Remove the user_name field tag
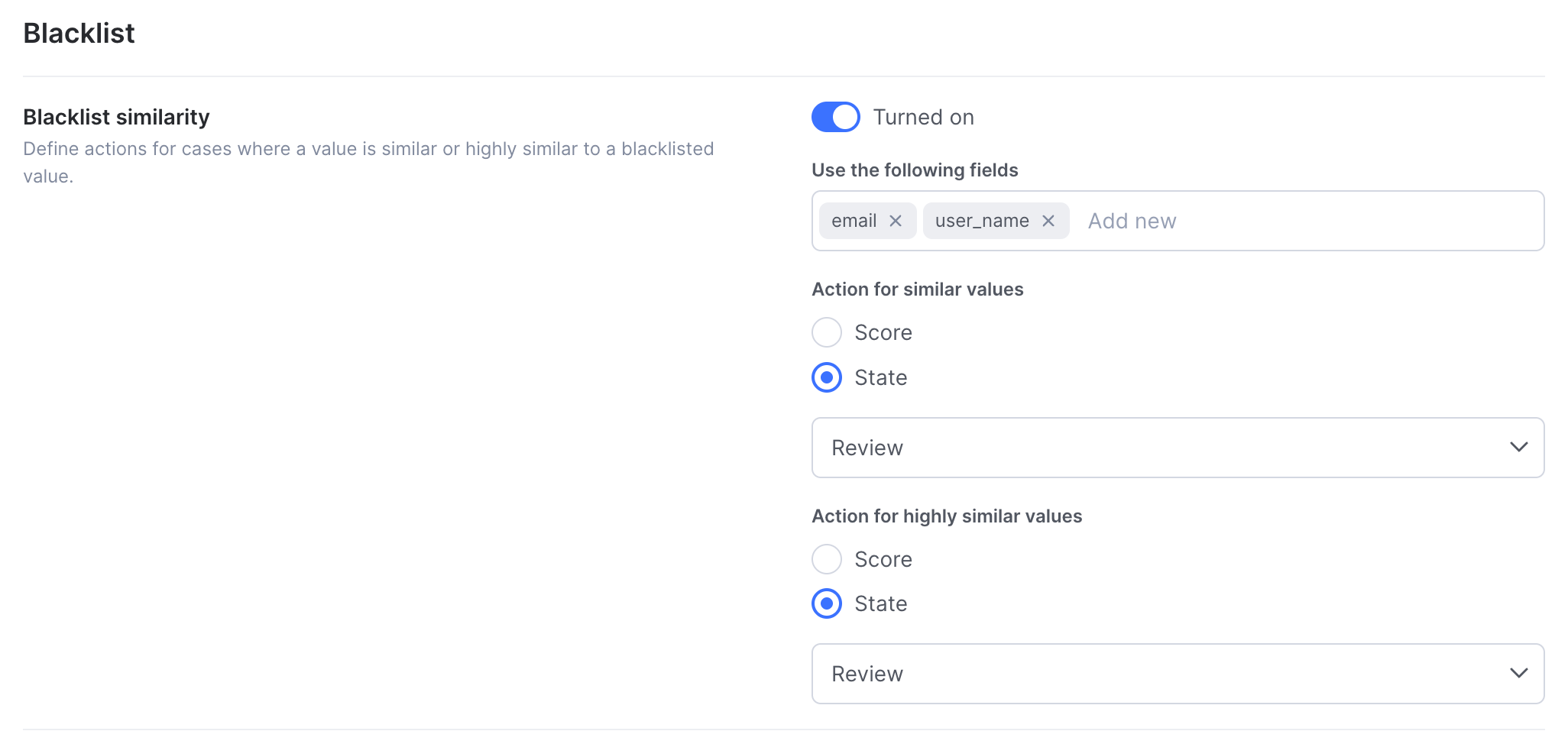The image size is (1568, 744). pyautogui.click(x=1048, y=221)
